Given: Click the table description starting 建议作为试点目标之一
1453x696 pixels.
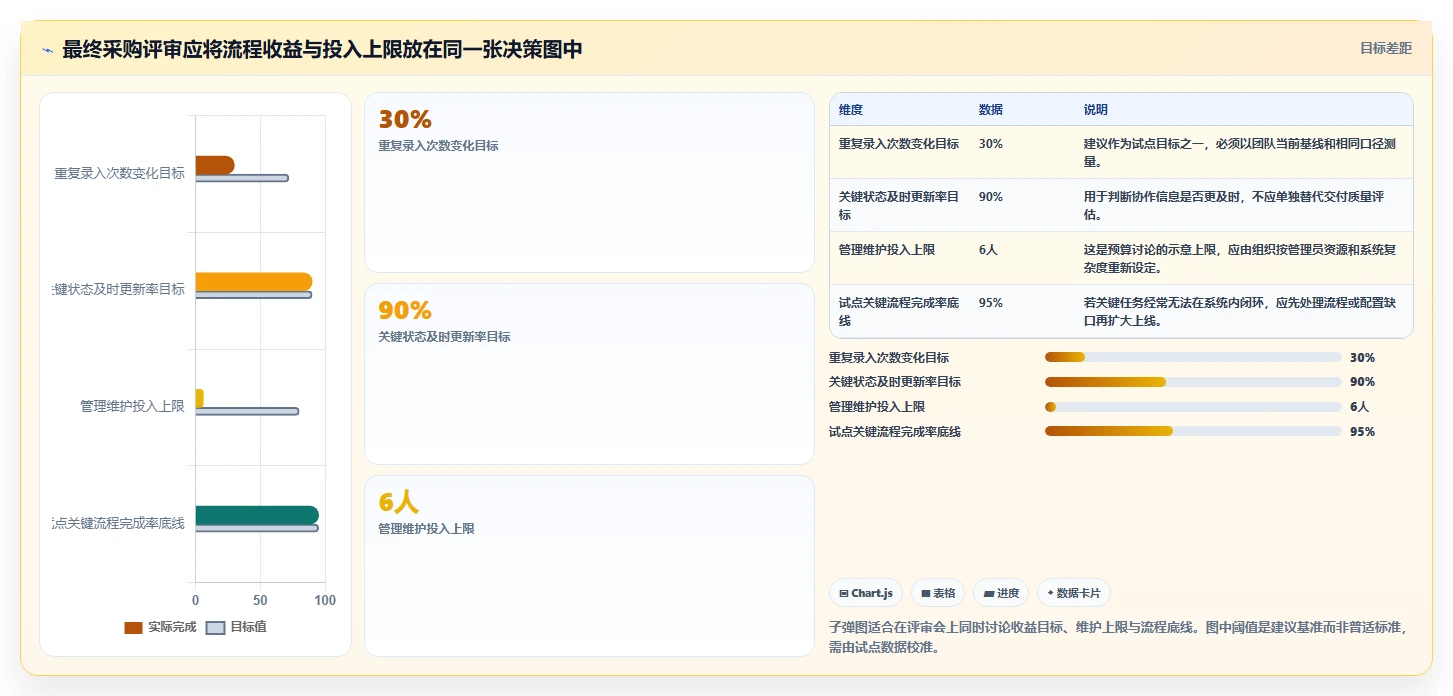Looking at the screenshot, I should (x=1240, y=152).
